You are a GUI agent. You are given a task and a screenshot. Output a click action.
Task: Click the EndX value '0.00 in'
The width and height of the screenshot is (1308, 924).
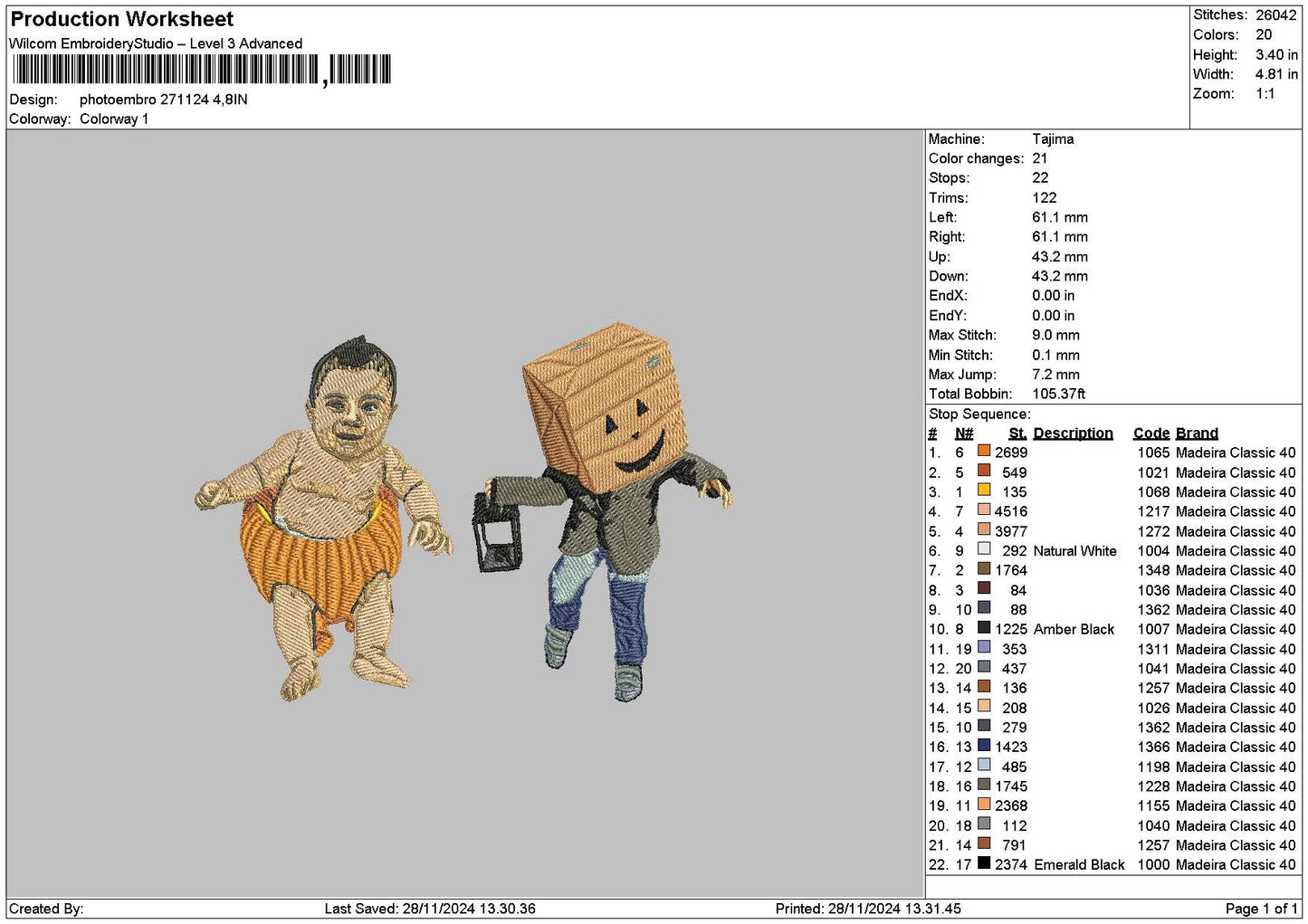click(1054, 296)
